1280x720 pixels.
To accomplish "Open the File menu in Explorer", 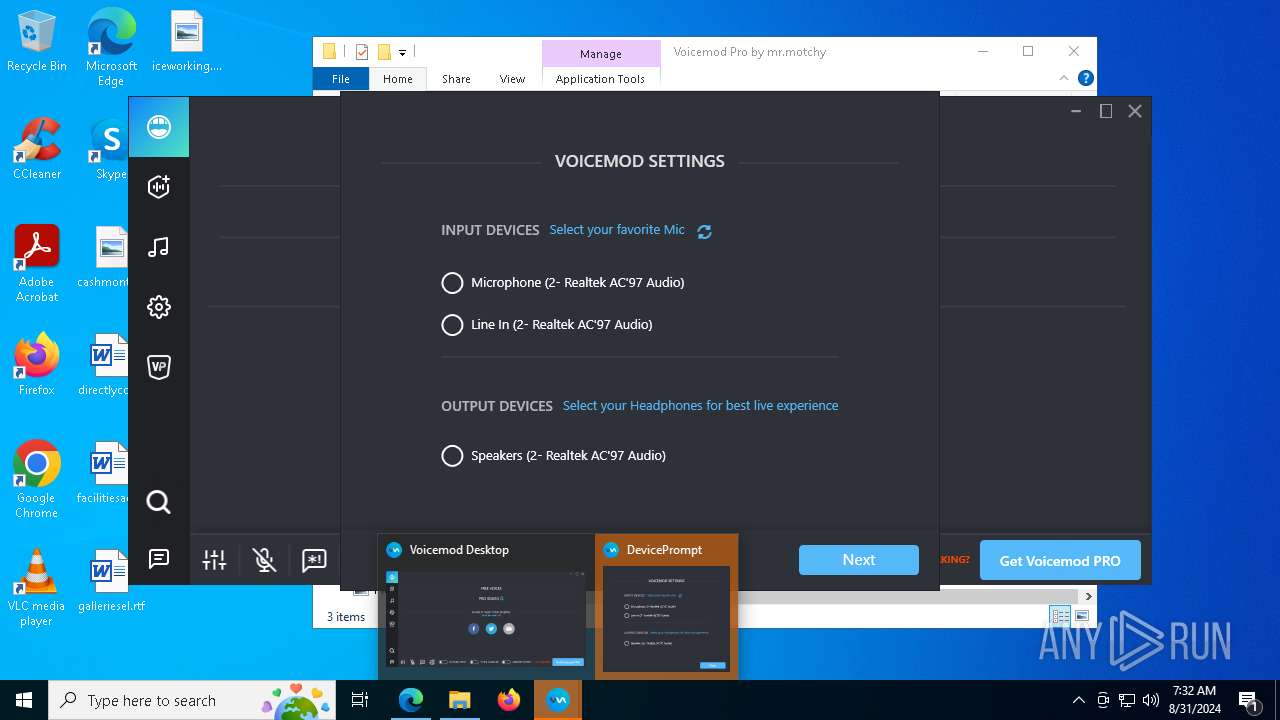I will 341,79.
